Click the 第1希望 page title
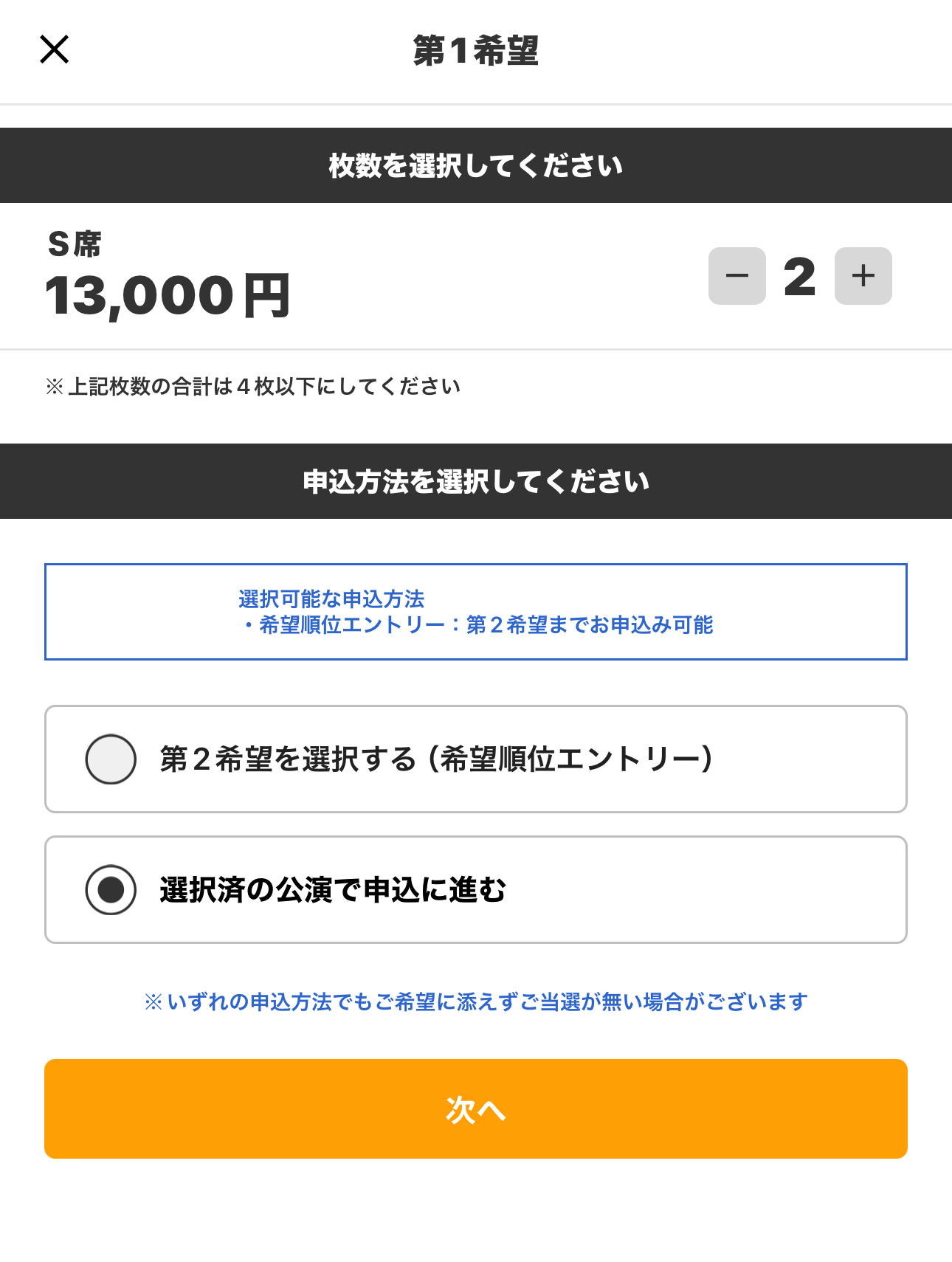The image size is (952, 1262). click(x=476, y=50)
